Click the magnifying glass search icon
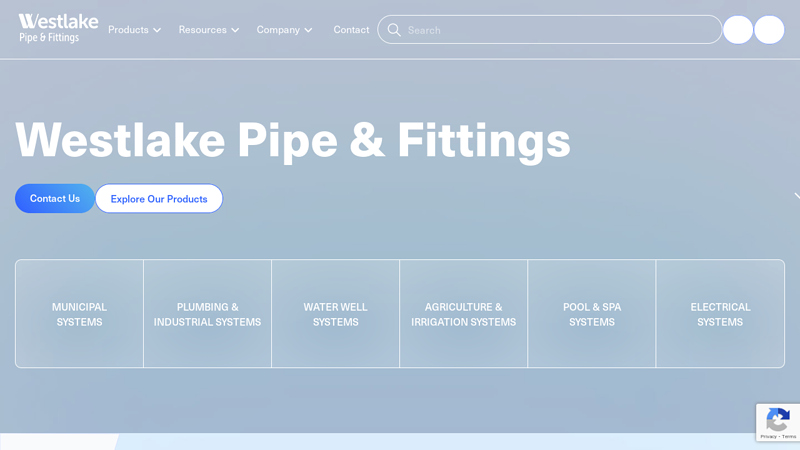Image resolution: width=800 pixels, height=450 pixels. coord(394,30)
